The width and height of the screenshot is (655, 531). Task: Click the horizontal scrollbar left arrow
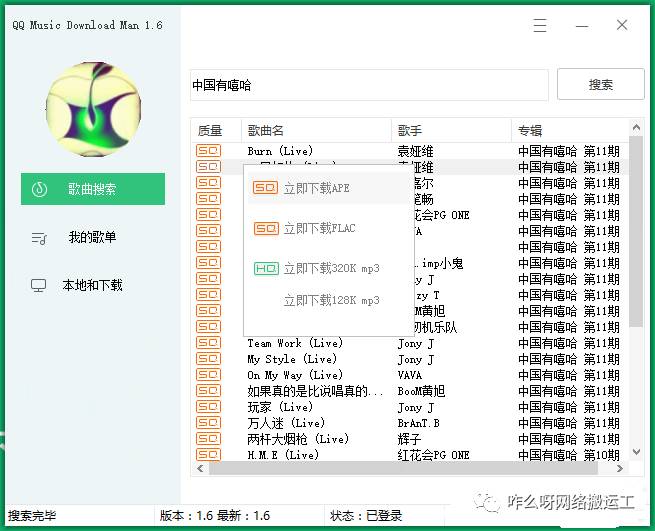(x=201, y=469)
